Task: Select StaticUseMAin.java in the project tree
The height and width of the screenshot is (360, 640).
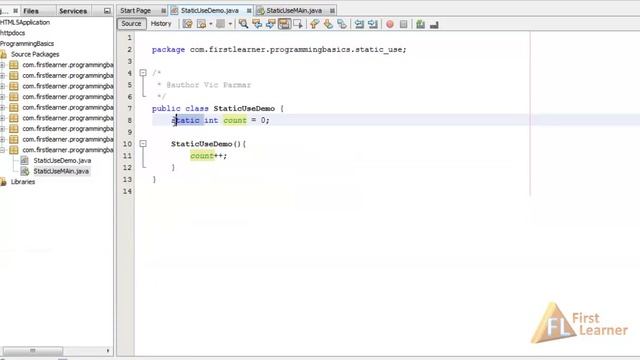Action: (x=61, y=171)
